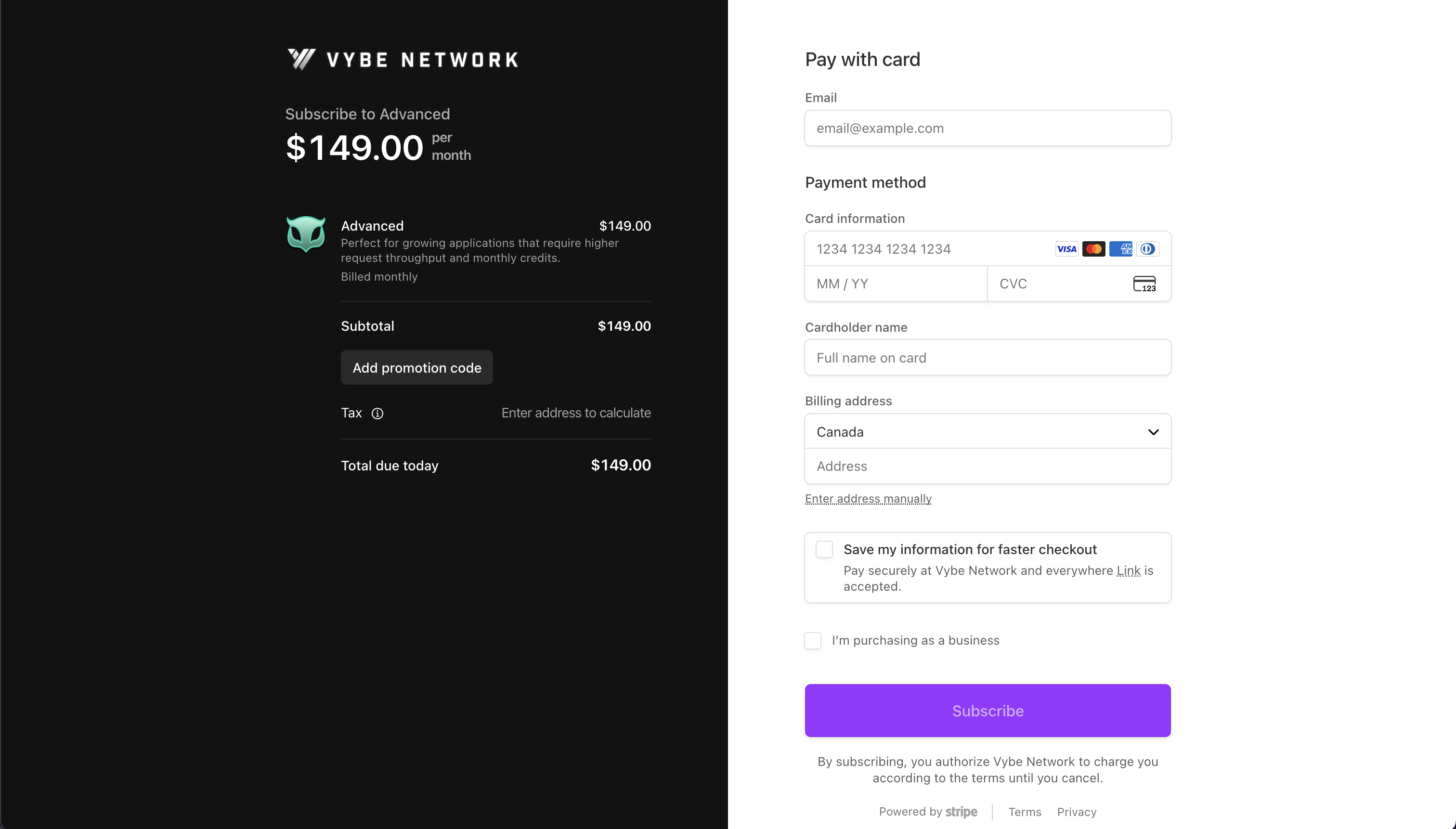The width and height of the screenshot is (1456, 829).
Task: Click the Tax info icon
Action: (377, 414)
